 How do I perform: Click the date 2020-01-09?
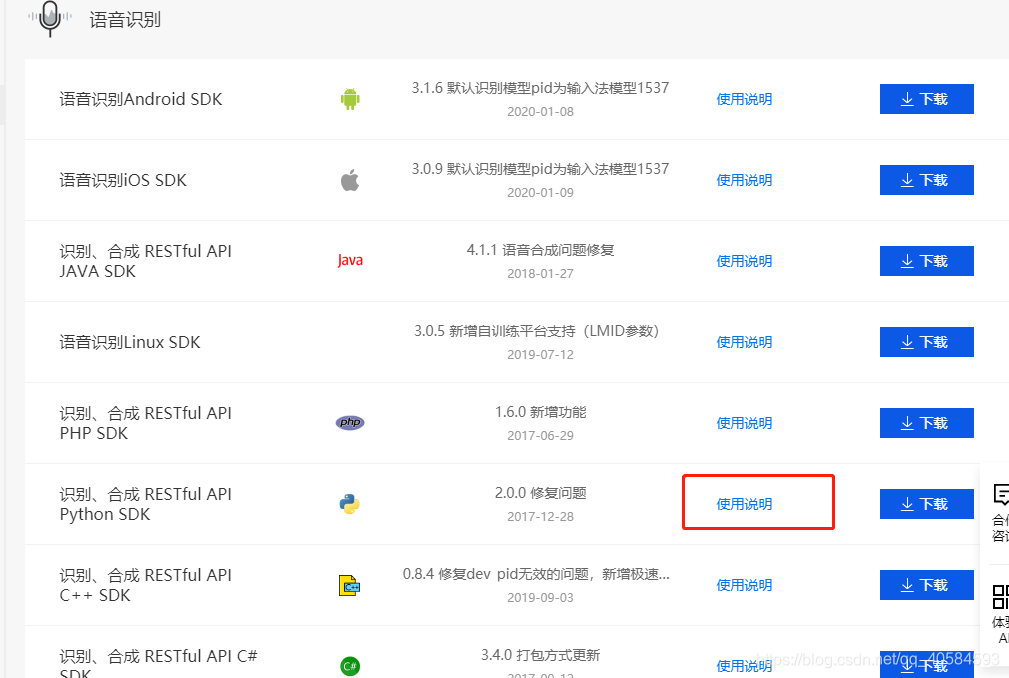[x=541, y=193]
